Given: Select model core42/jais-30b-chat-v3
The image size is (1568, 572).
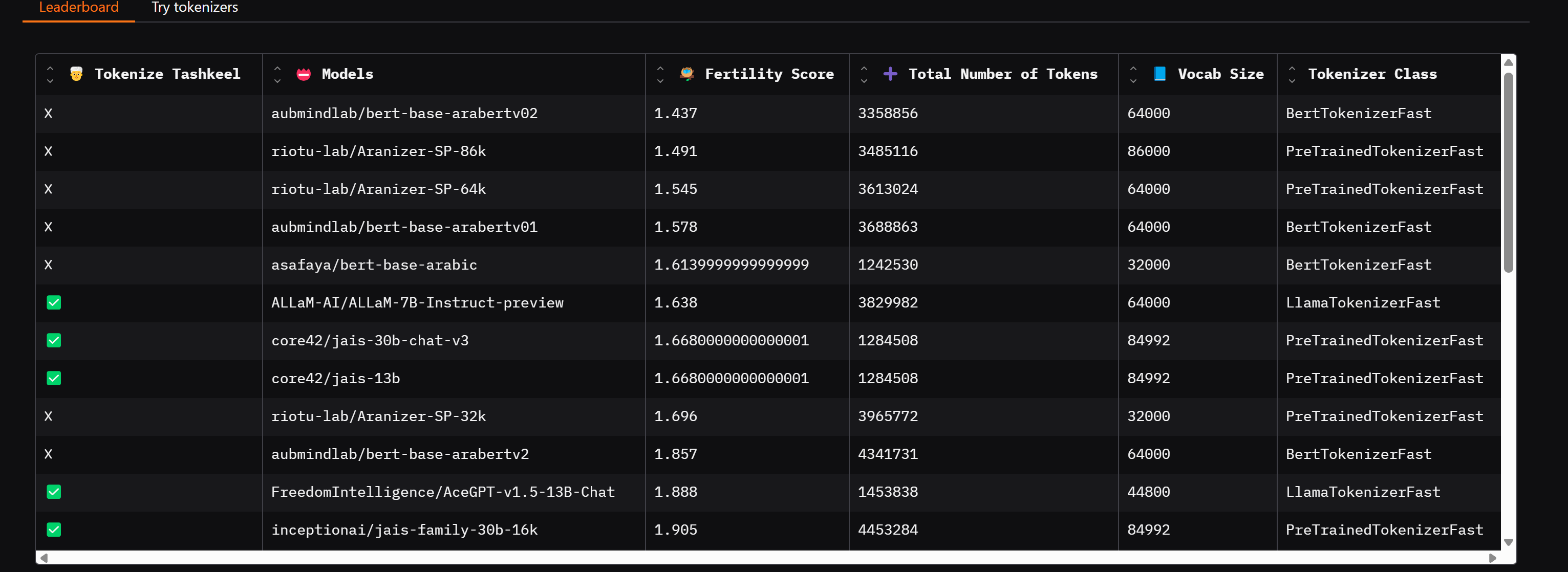Looking at the screenshot, I should click(x=370, y=340).
